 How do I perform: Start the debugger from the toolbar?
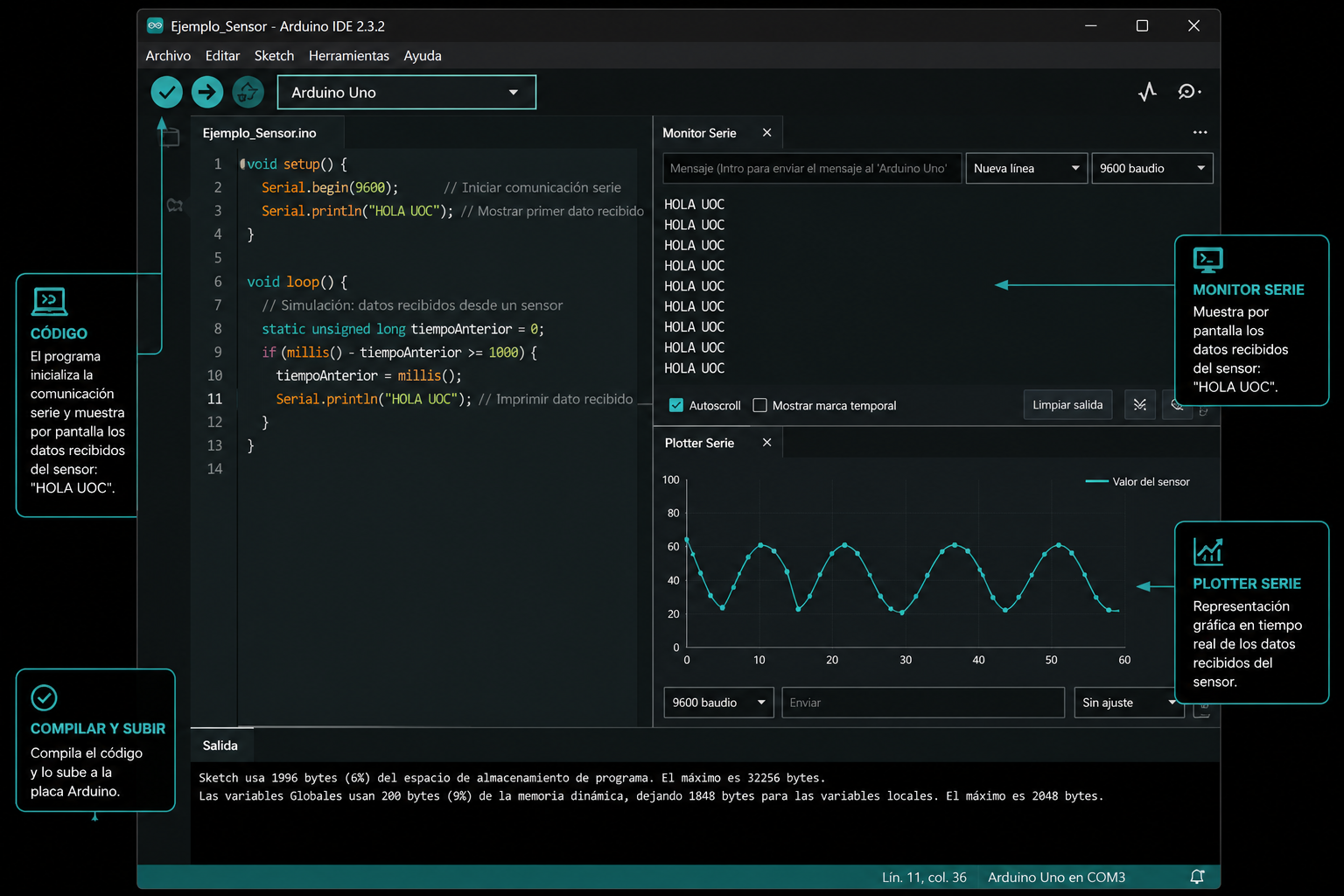(x=248, y=92)
